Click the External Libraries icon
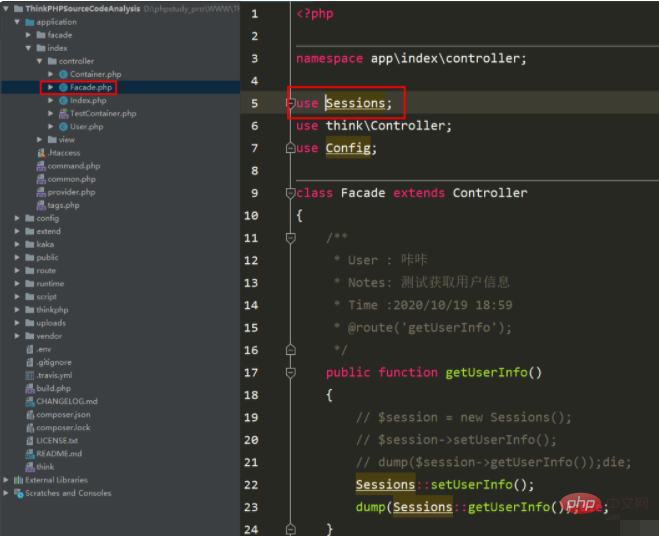The height and width of the screenshot is (536, 659). pyautogui.click(x=18, y=480)
